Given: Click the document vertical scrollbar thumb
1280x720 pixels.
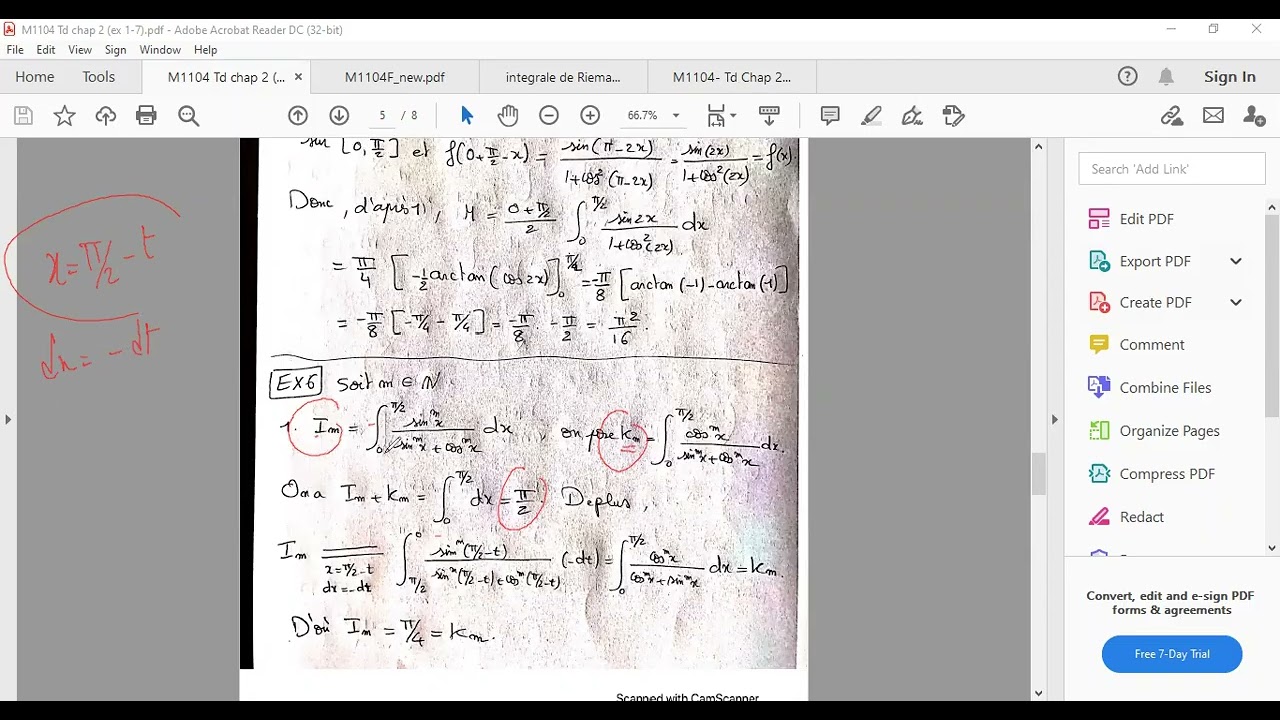Looking at the screenshot, I should (1038, 474).
